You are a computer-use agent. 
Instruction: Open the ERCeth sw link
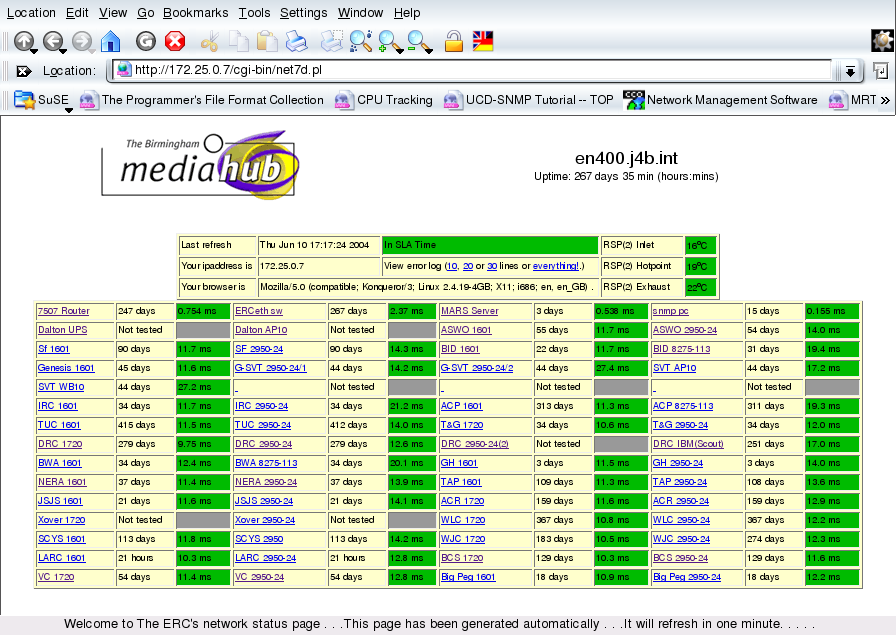(259, 311)
